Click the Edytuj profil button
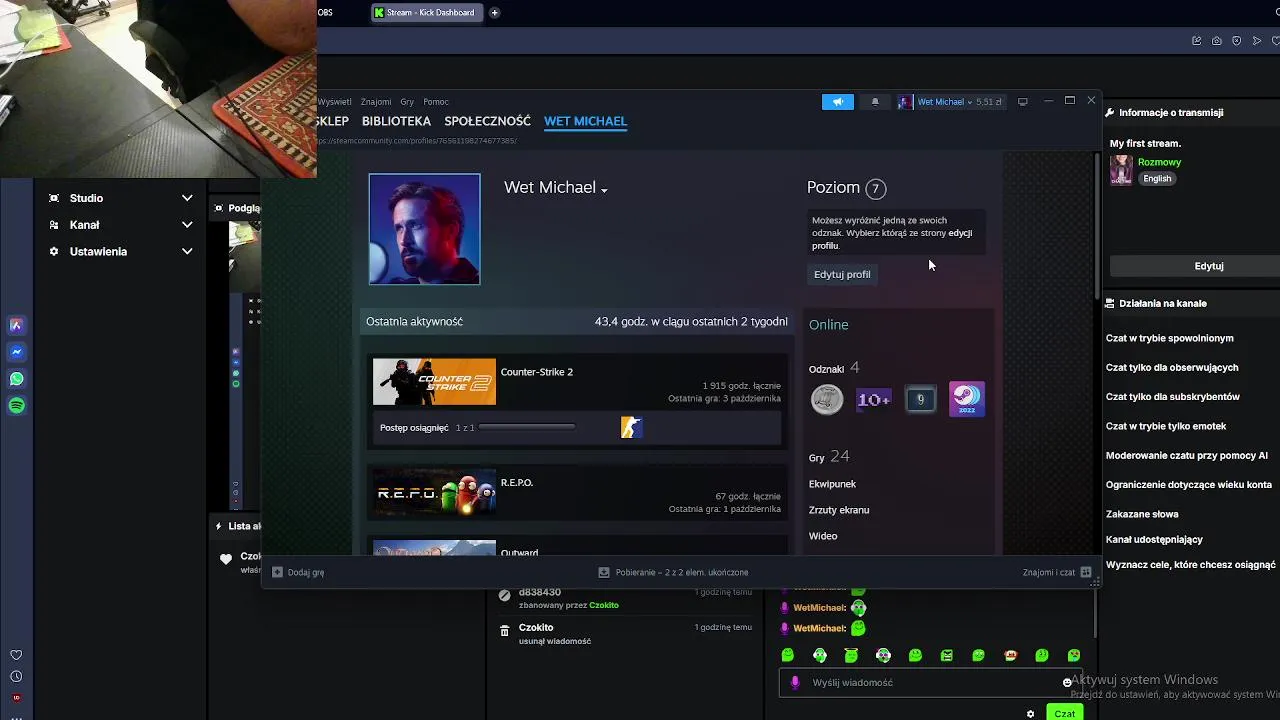 (x=842, y=274)
